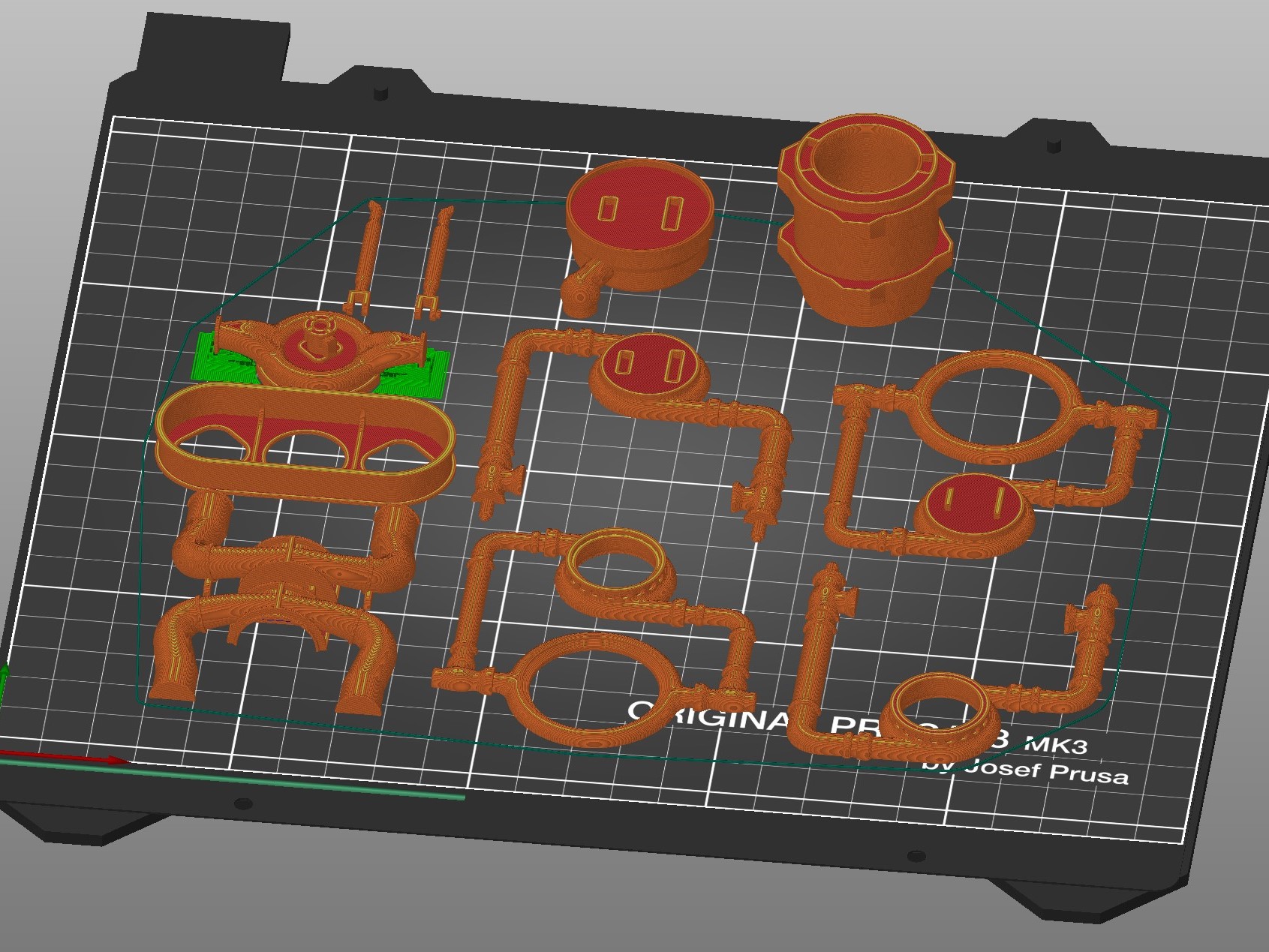The width and height of the screenshot is (1269, 952).
Task: Click the large flat ring at bottom center
Action: [x=593, y=686]
